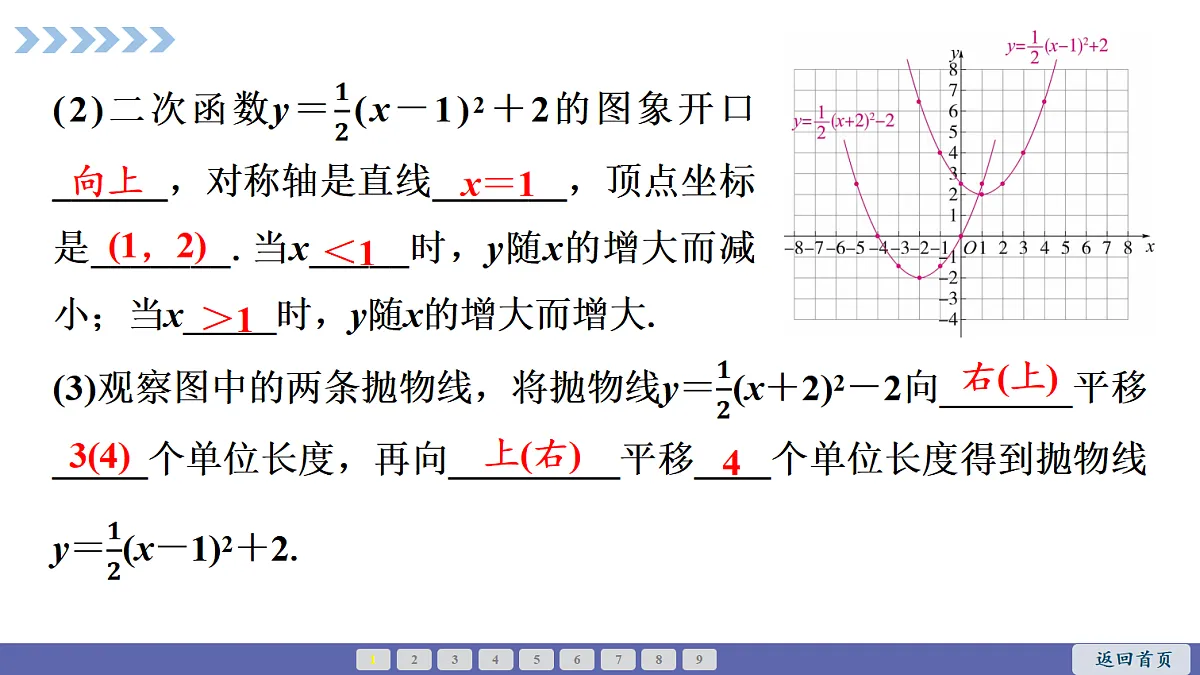
Task: Click the red answer 向上
Action: pyautogui.click(x=108, y=182)
